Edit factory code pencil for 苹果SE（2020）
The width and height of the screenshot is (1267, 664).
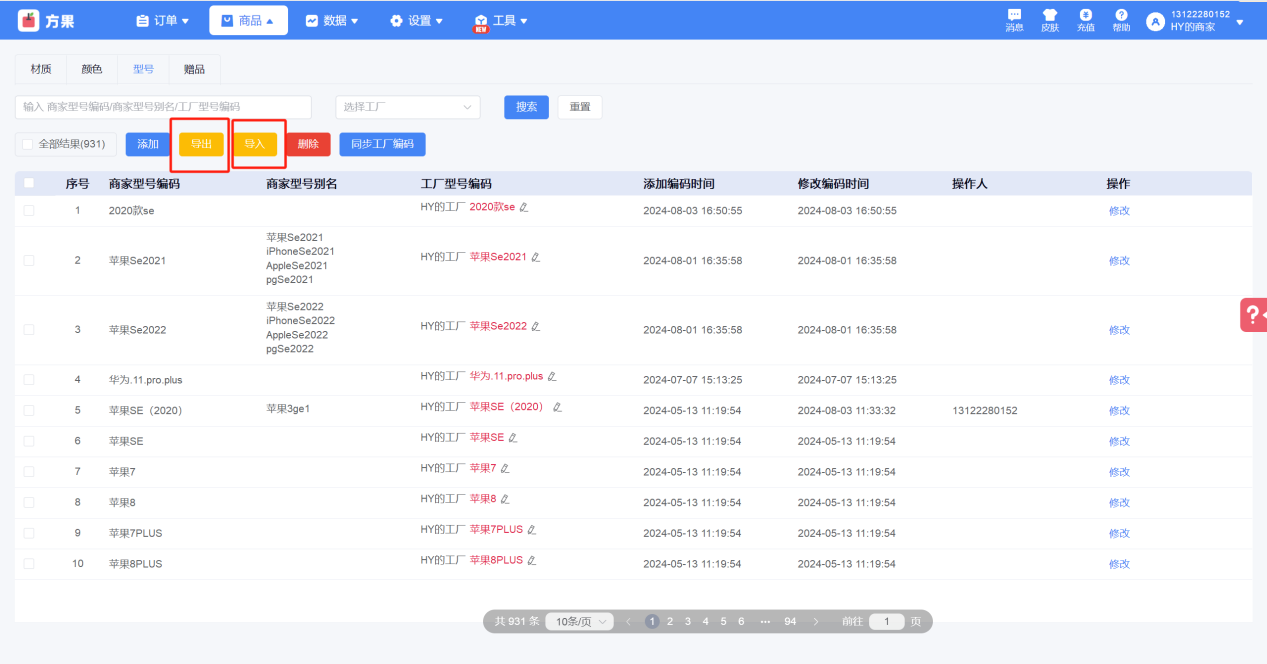pos(557,407)
